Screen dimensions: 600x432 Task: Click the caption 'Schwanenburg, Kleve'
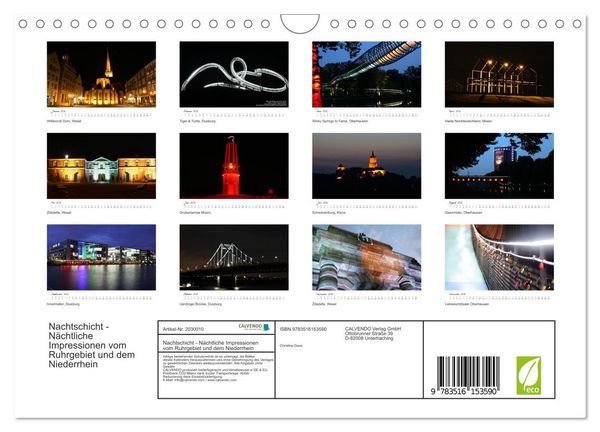click(x=329, y=212)
